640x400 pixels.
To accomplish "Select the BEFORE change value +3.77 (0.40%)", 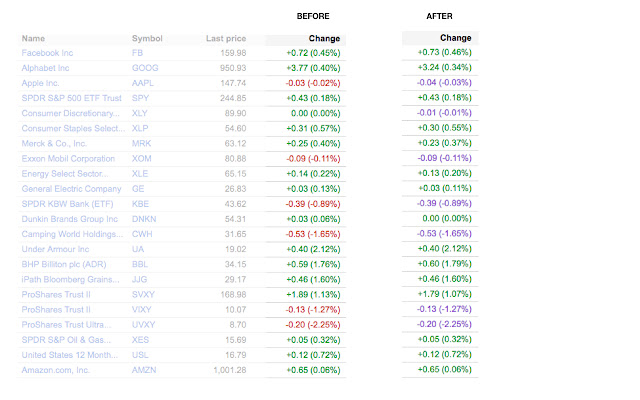I will pyautogui.click(x=313, y=68).
